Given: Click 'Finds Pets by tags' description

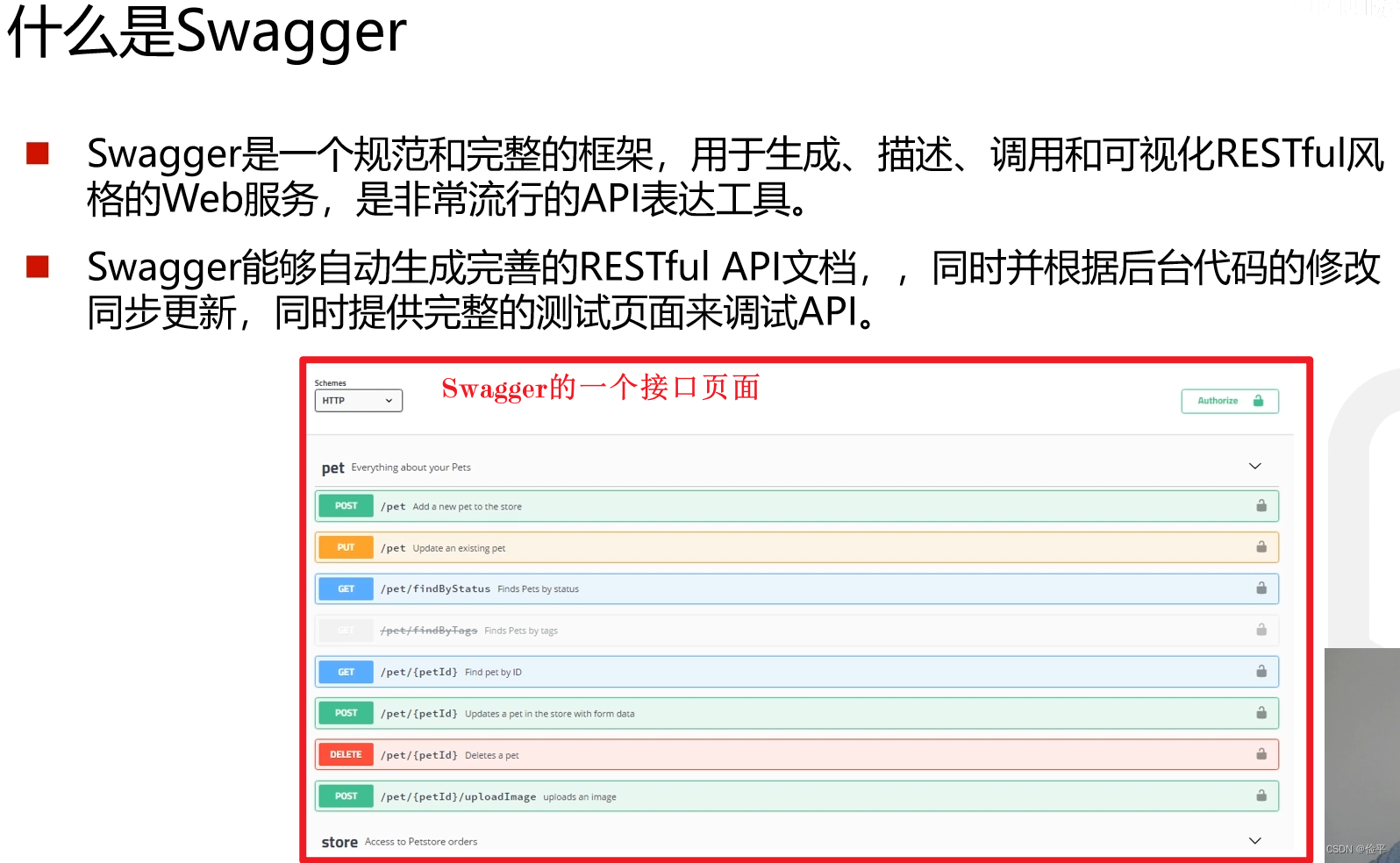Looking at the screenshot, I should 521,631.
